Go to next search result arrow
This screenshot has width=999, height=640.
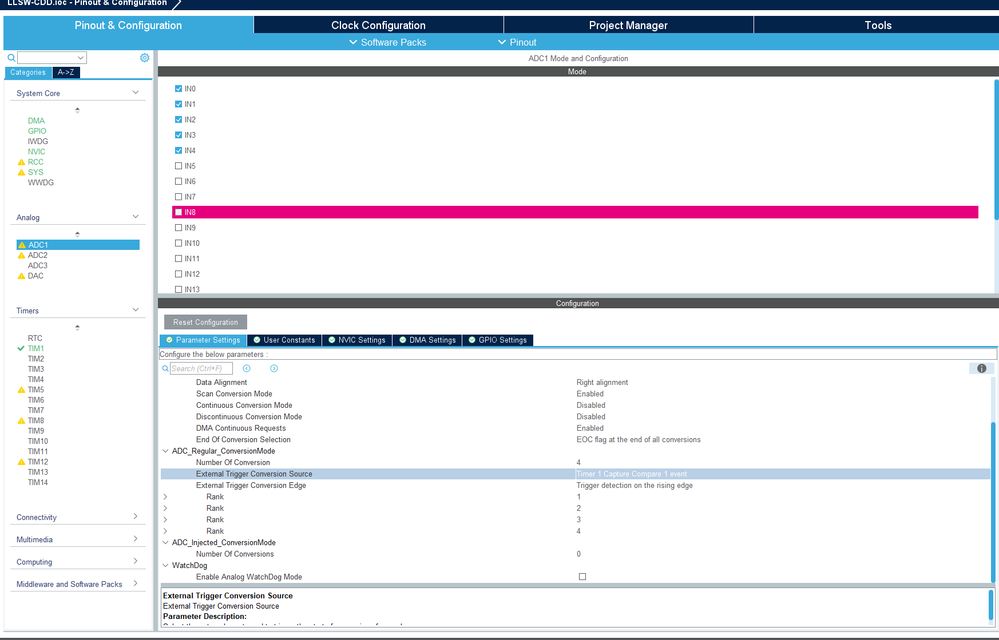coord(274,368)
